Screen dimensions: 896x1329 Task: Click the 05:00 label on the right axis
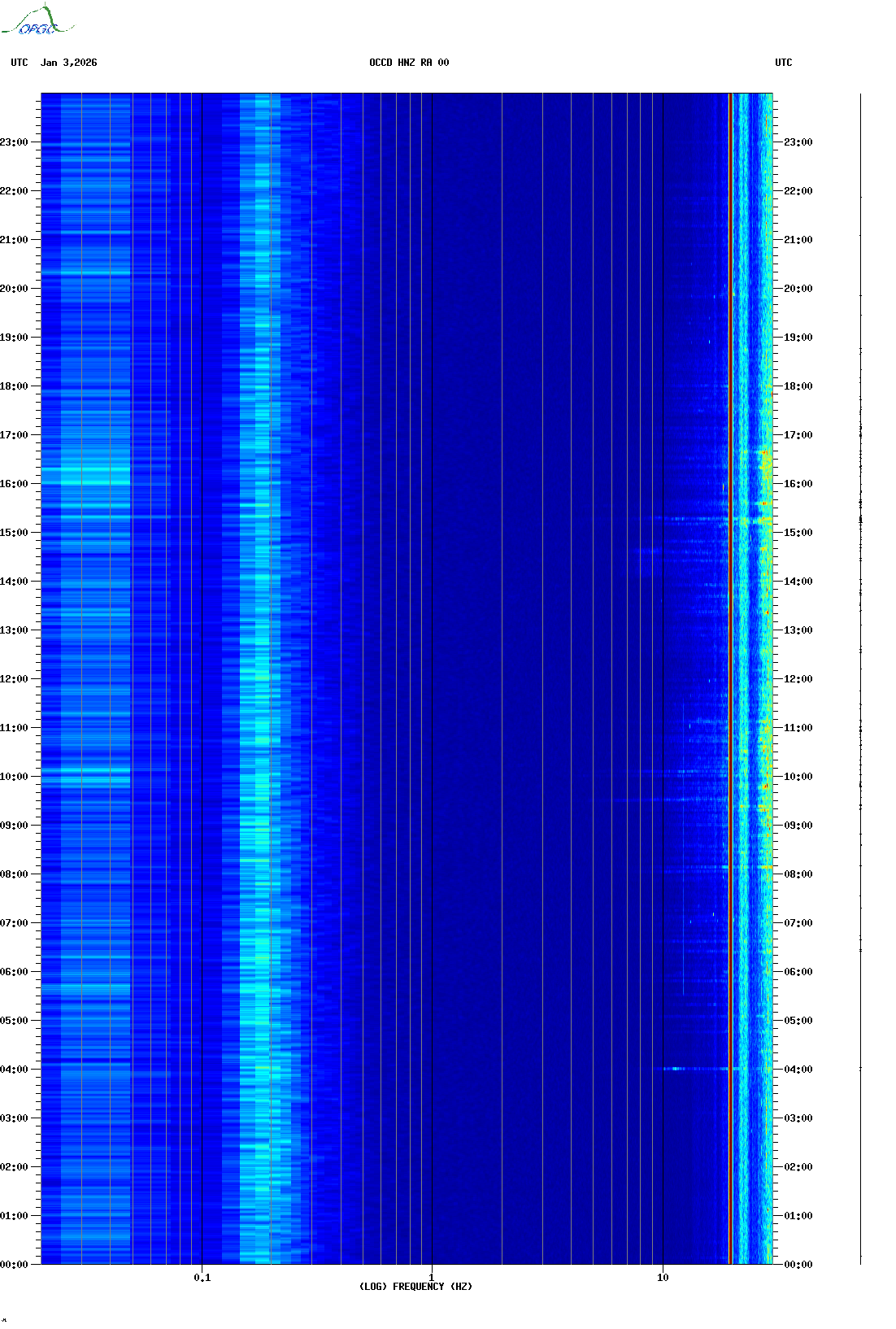tap(798, 1021)
